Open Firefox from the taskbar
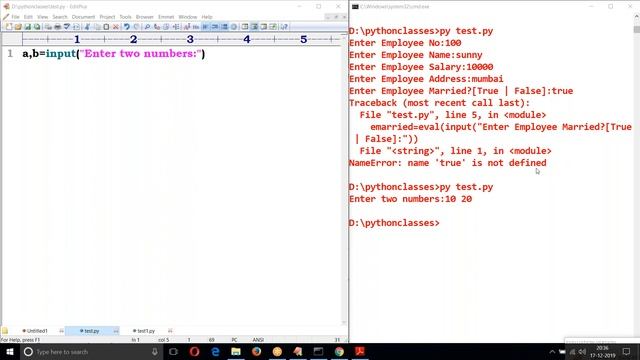Screen dimensions: 640x360 256,352
